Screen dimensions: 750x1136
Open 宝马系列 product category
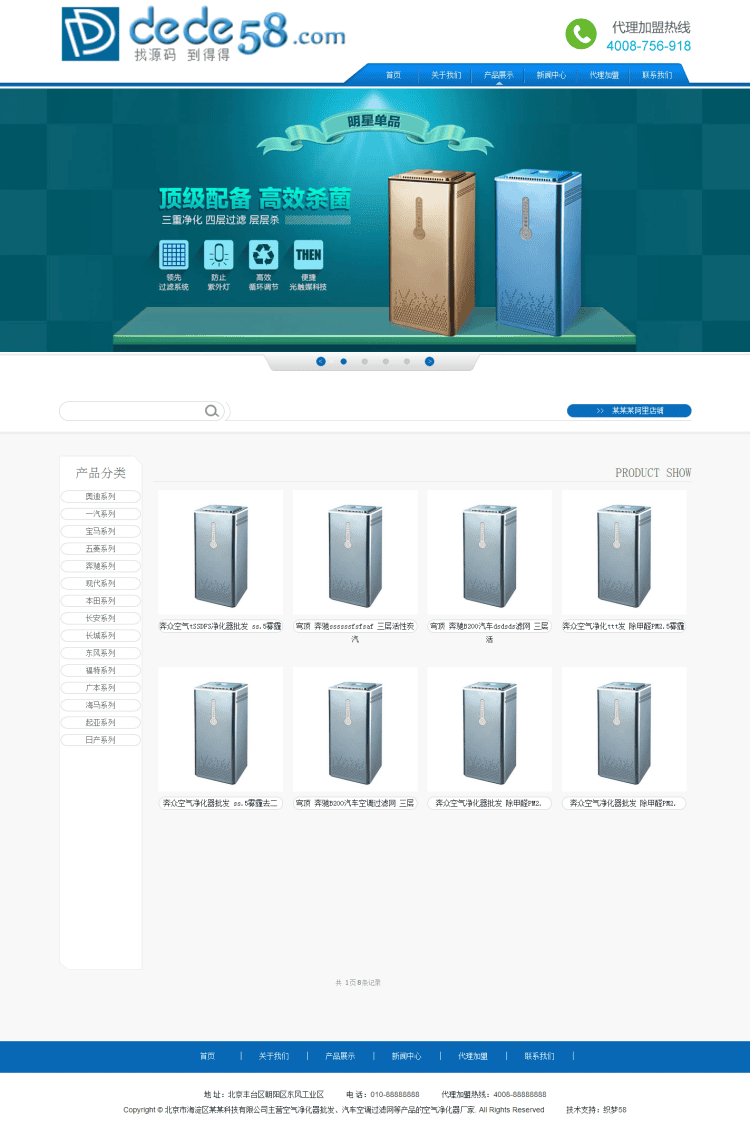point(100,531)
